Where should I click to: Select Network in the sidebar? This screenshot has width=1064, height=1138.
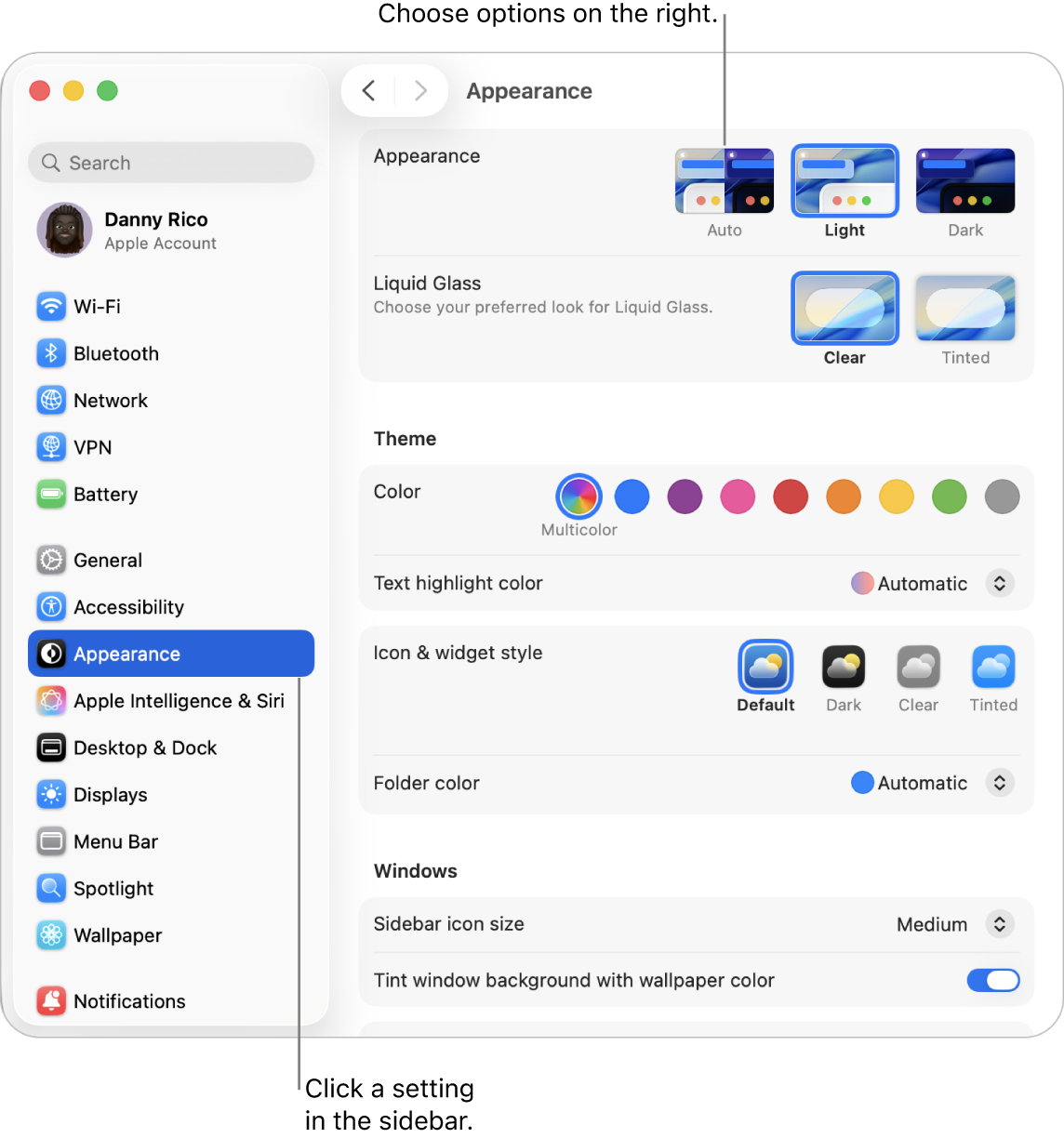pyautogui.click(x=111, y=400)
